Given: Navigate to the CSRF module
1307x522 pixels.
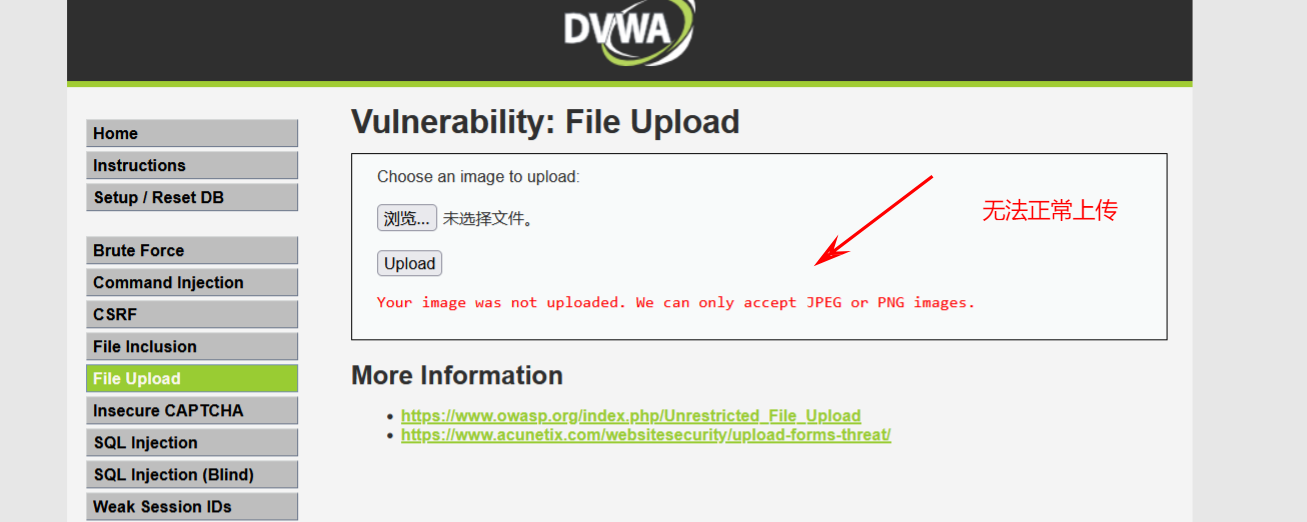Looking at the screenshot, I should tap(192, 315).
